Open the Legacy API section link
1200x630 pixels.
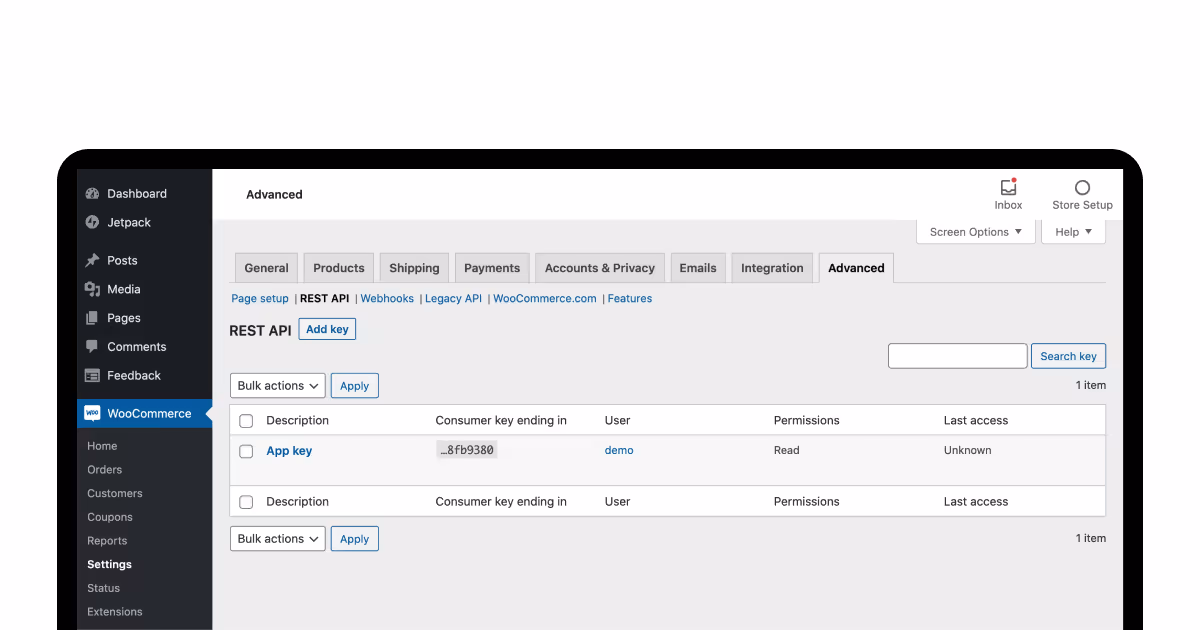pos(453,299)
